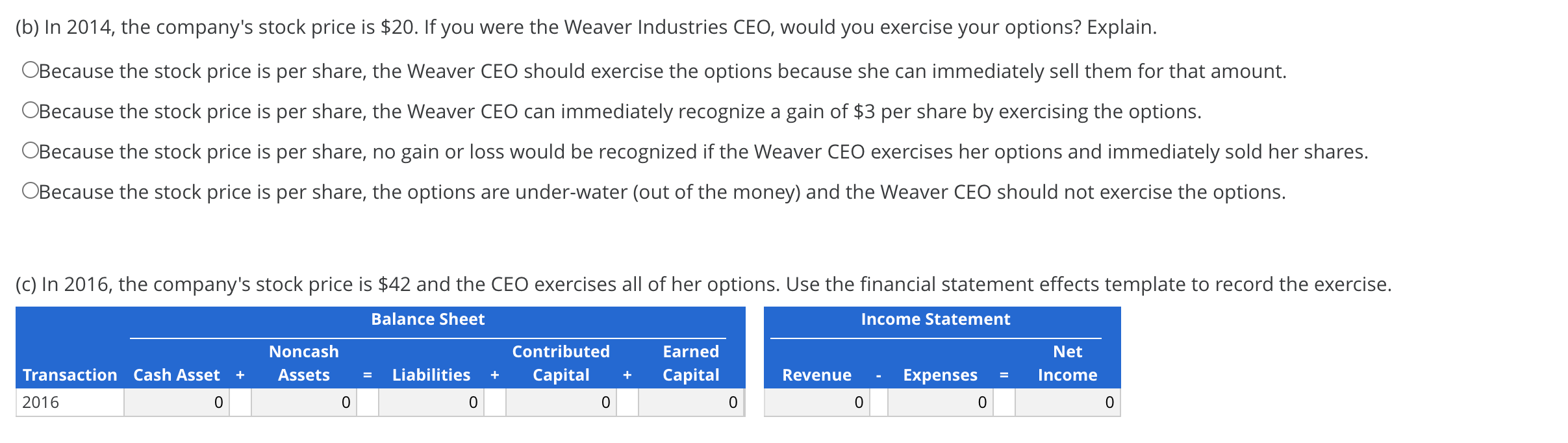The width and height of the screenshot is (1568, 443).
Task: Click the Liabilities input field
Action: point(431,403)
